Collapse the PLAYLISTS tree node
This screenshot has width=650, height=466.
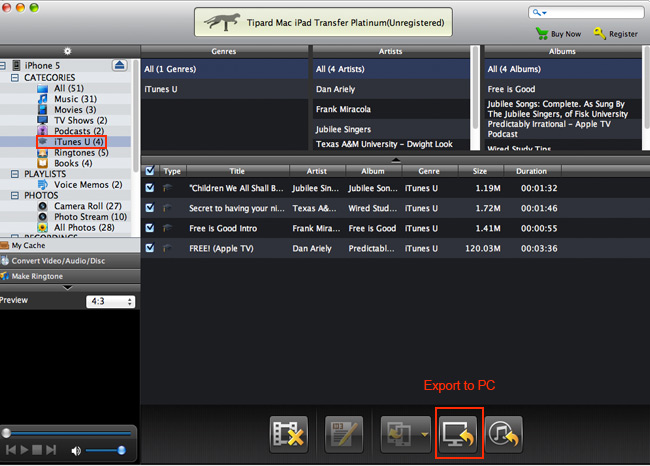pyautogui.click(x=15, y=174)
